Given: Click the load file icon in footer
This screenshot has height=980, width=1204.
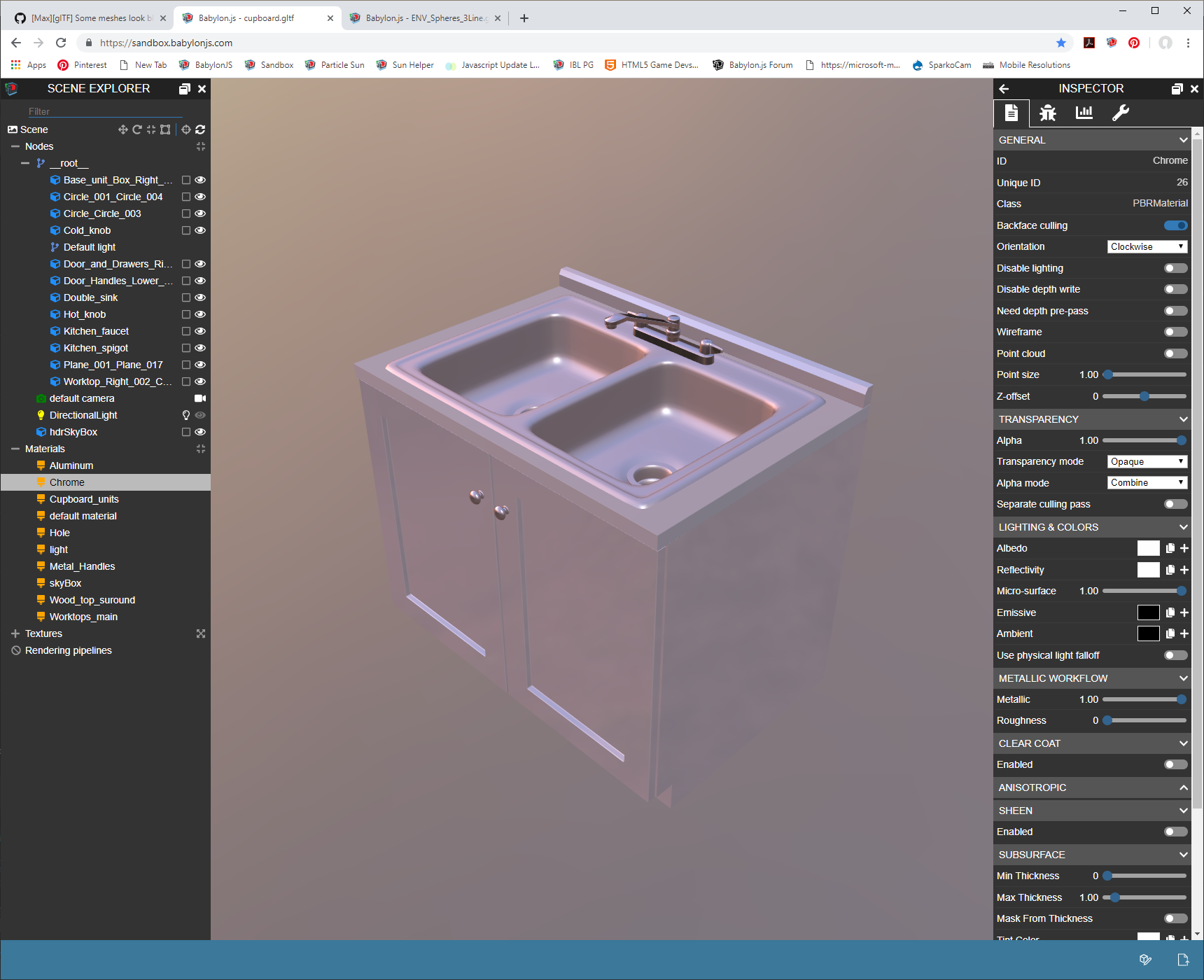Looking at the screenshot, I should (x=1183, y=960).
